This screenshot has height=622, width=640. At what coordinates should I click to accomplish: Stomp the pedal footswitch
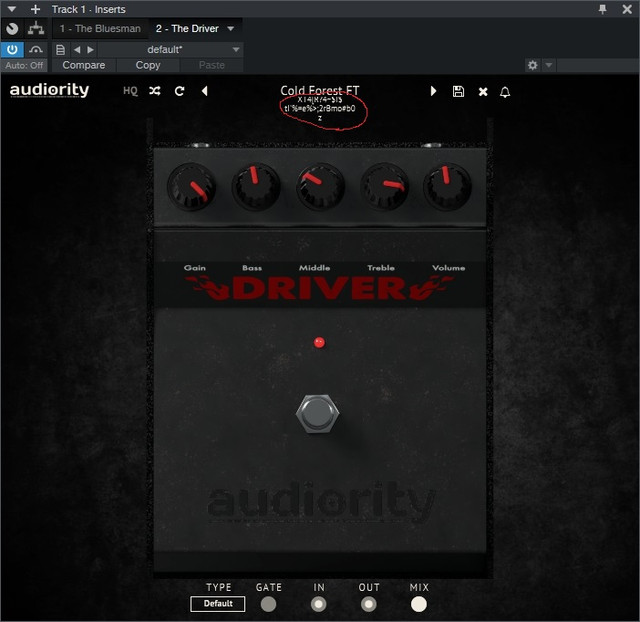(x=318, y=413)
